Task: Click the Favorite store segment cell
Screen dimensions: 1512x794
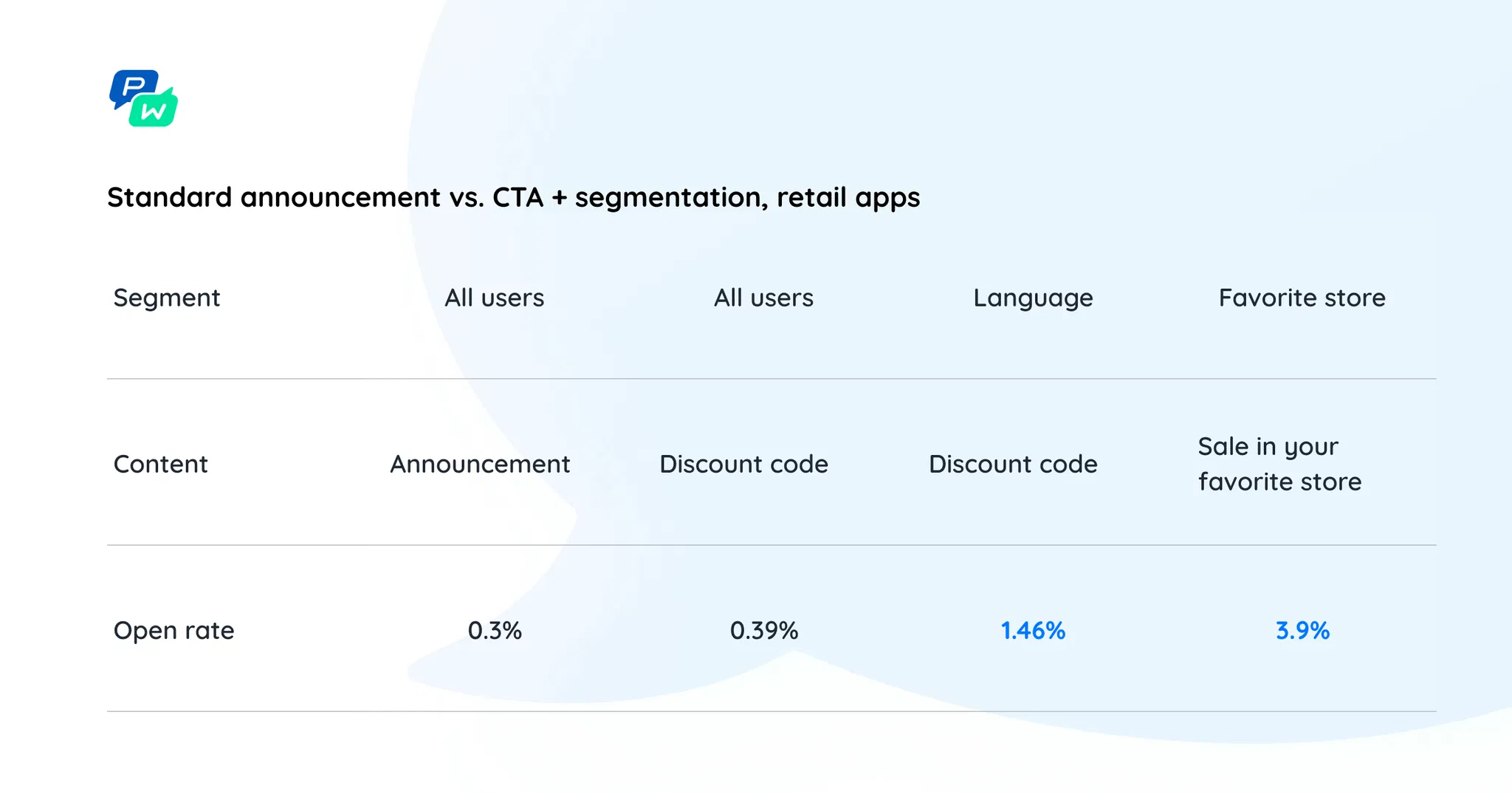Action: click(x=1302, y=298)
